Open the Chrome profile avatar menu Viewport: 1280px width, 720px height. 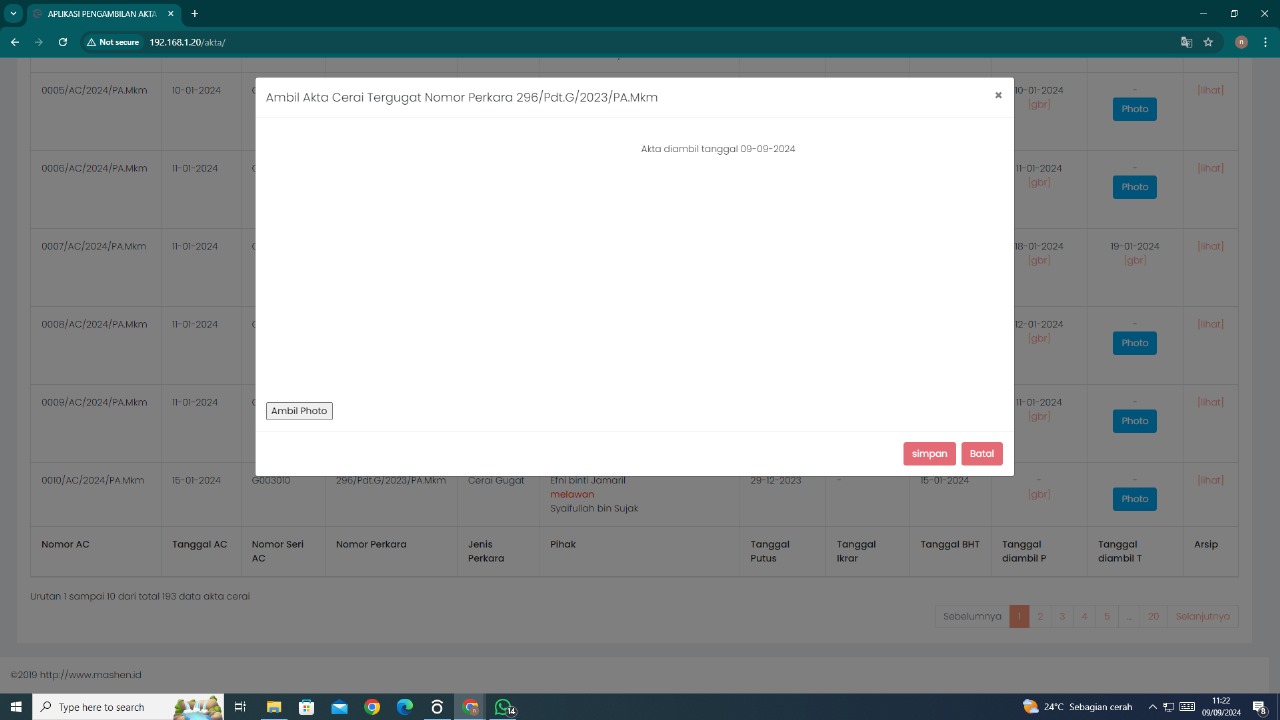(x=1241, y=42)
